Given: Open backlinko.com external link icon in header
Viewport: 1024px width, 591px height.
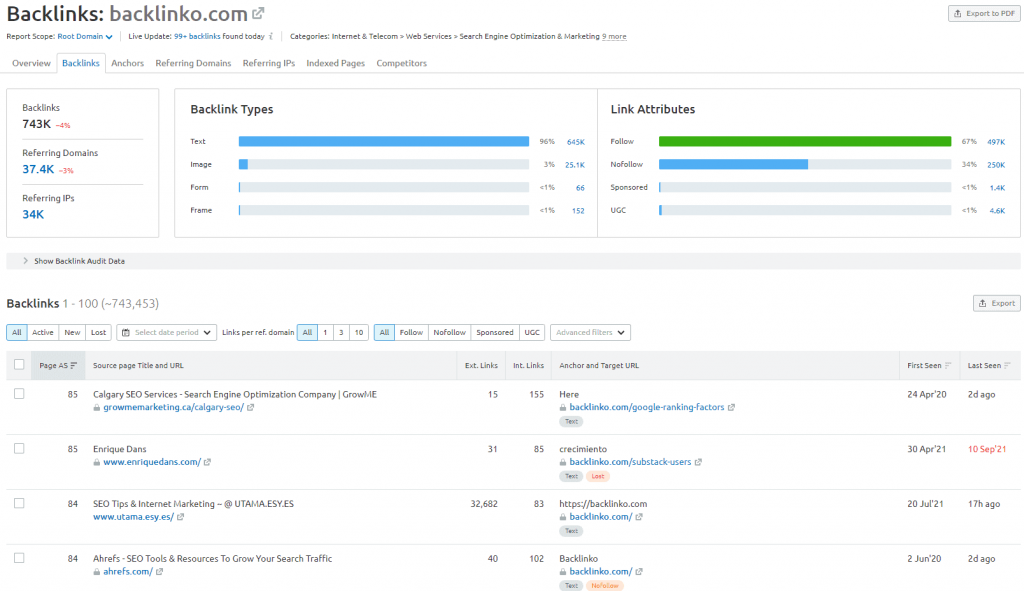Looking at the screenshot, I should click(x=259, y=13).
